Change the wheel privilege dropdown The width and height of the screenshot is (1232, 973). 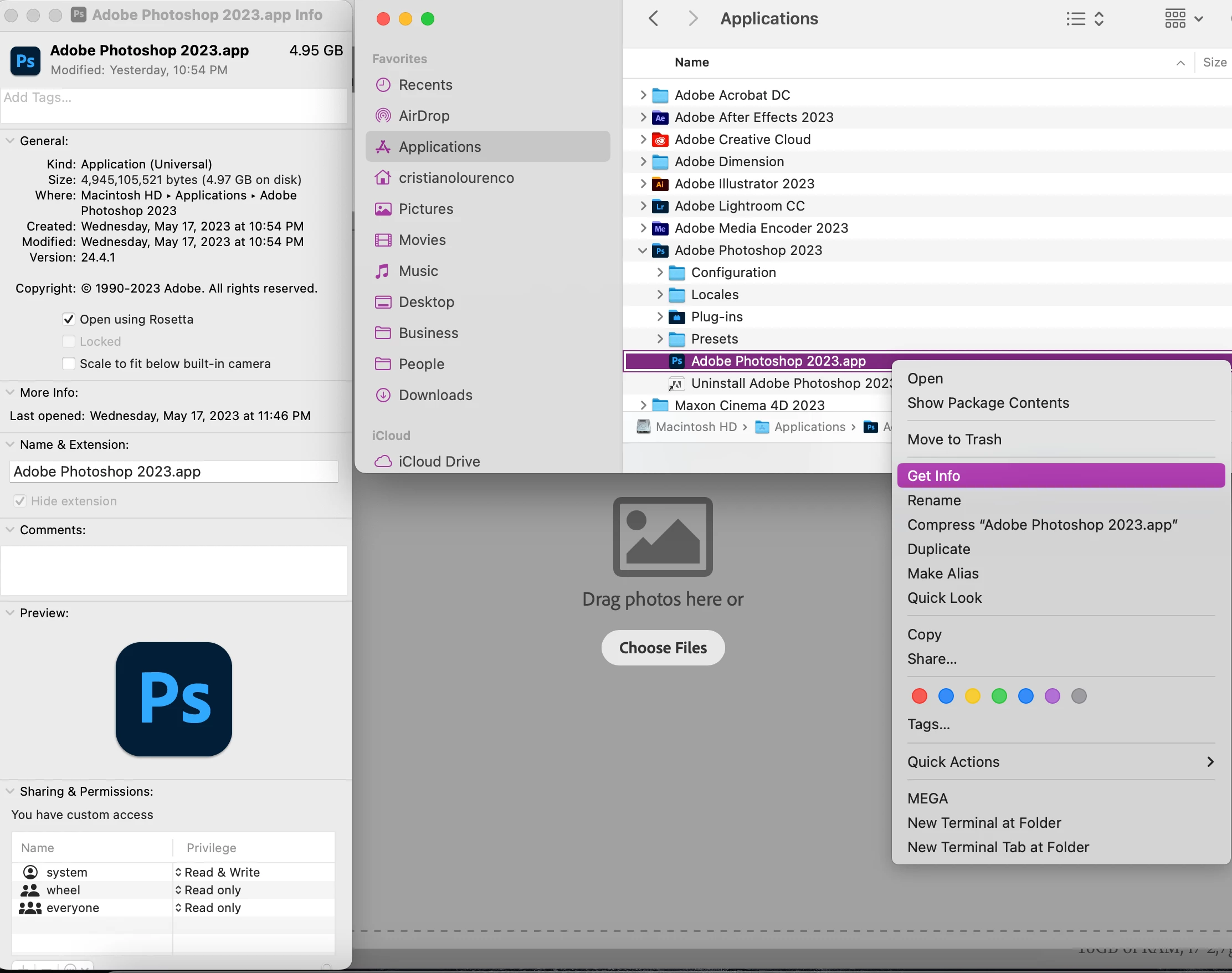(208, 890)
